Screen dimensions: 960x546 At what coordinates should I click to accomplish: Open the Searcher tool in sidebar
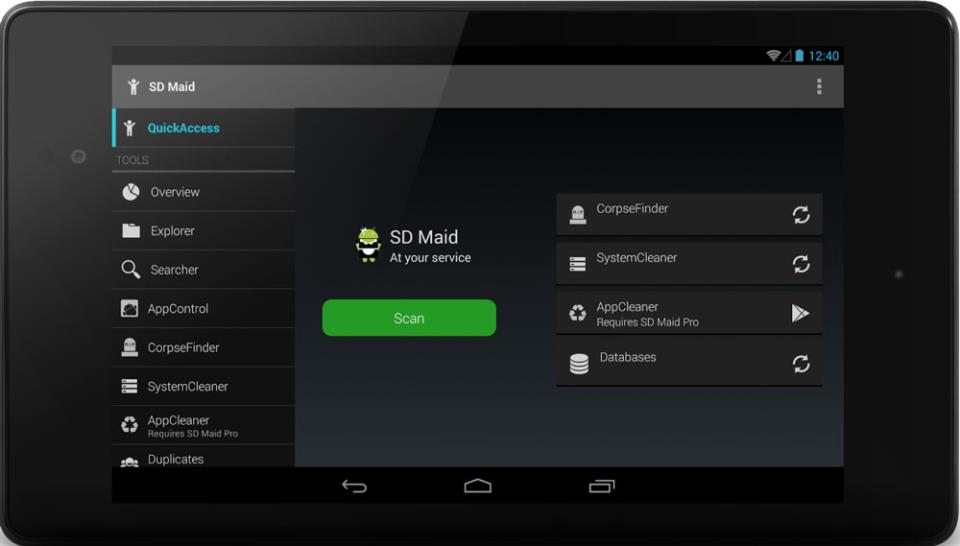click(203, 270)
